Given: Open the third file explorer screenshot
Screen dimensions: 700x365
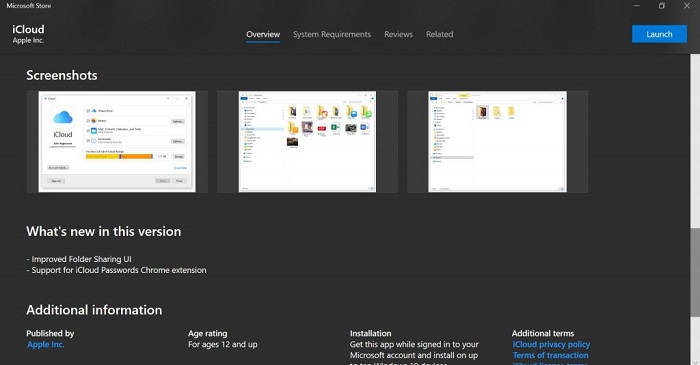Looking at the screenshot, I should 497,142.
